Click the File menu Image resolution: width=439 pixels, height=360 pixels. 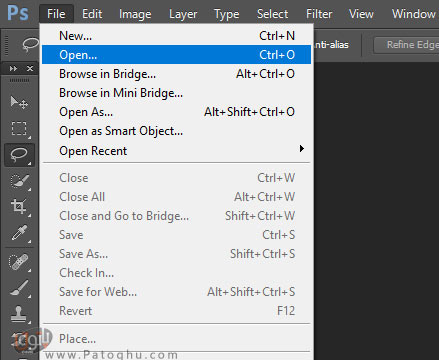[x=56, y=14]
